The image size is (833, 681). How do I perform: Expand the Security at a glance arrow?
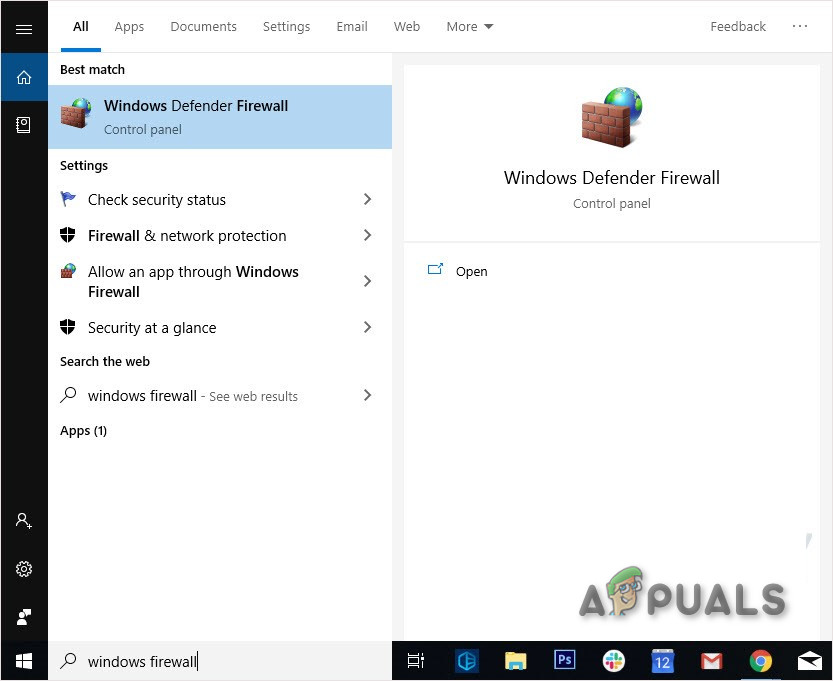pos(367,327)
